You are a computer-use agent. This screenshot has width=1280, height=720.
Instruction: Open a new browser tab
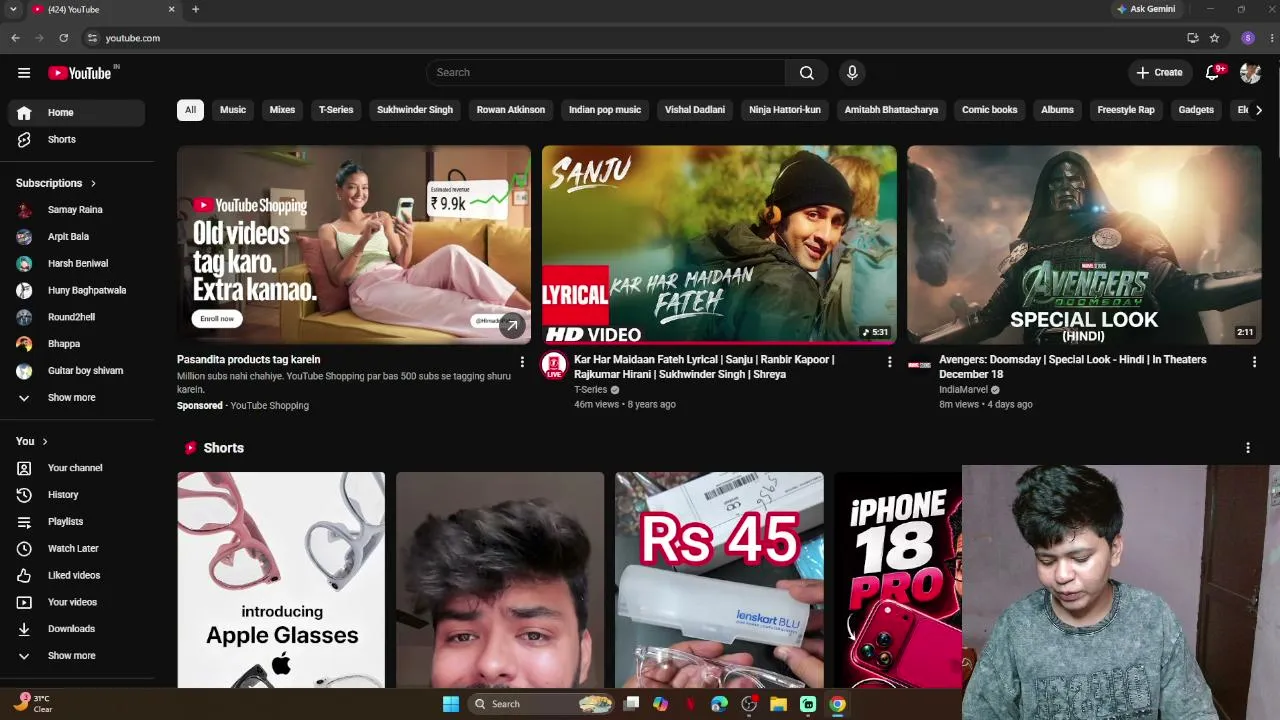pyautogui.click(x=195, y=9)
